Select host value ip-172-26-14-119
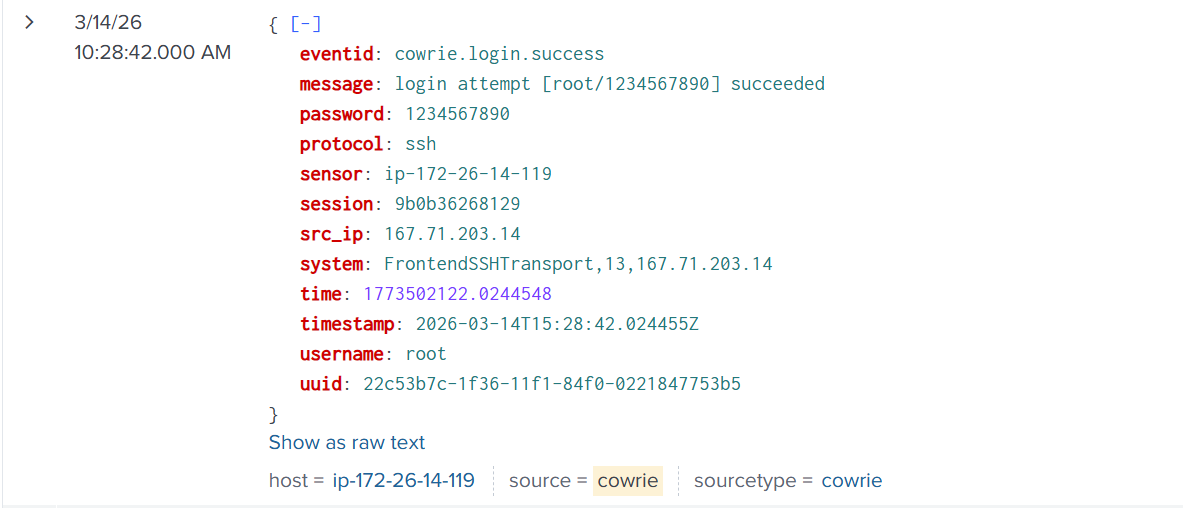This screenshot has width=1183, height=508. point(403,481)
